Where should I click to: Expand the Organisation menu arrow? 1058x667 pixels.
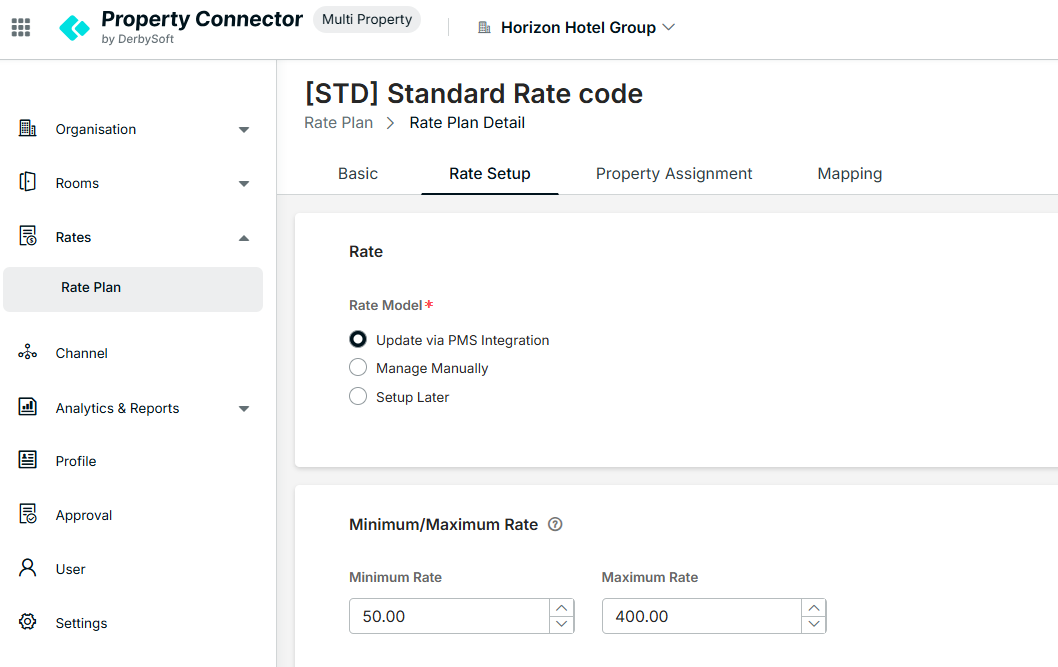[244, 130]
